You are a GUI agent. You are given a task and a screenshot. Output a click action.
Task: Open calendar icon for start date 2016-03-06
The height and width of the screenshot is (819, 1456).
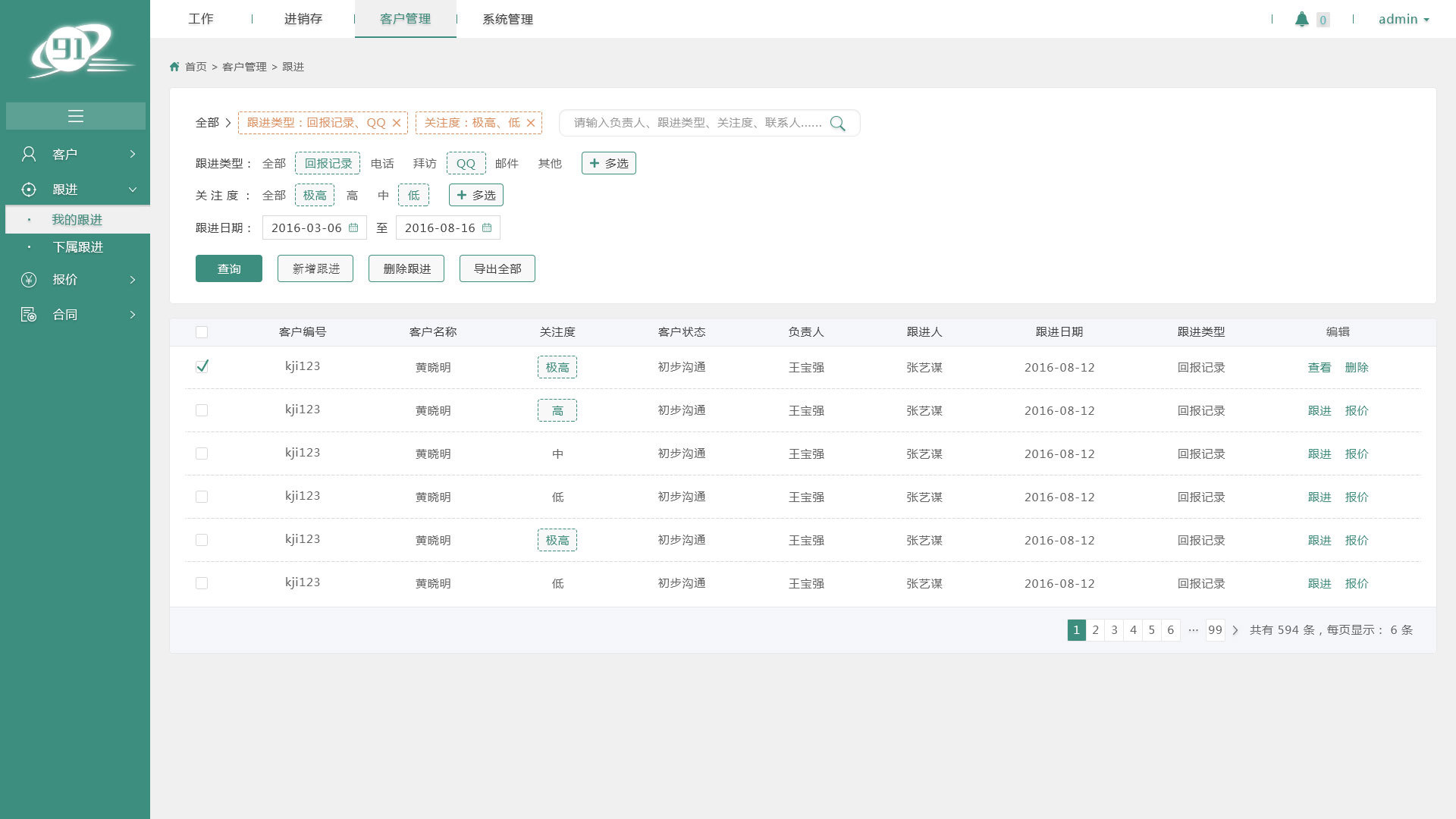[x=353, y=227]
